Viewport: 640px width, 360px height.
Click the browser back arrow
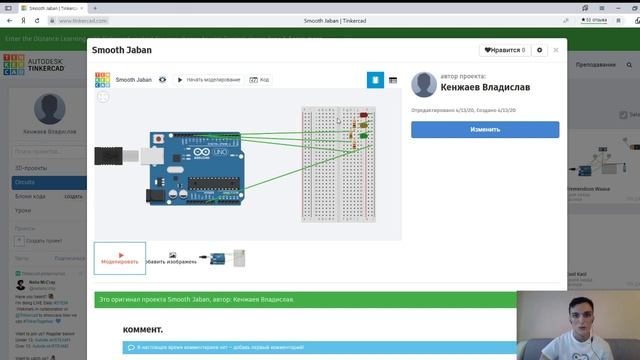point(9,20)
